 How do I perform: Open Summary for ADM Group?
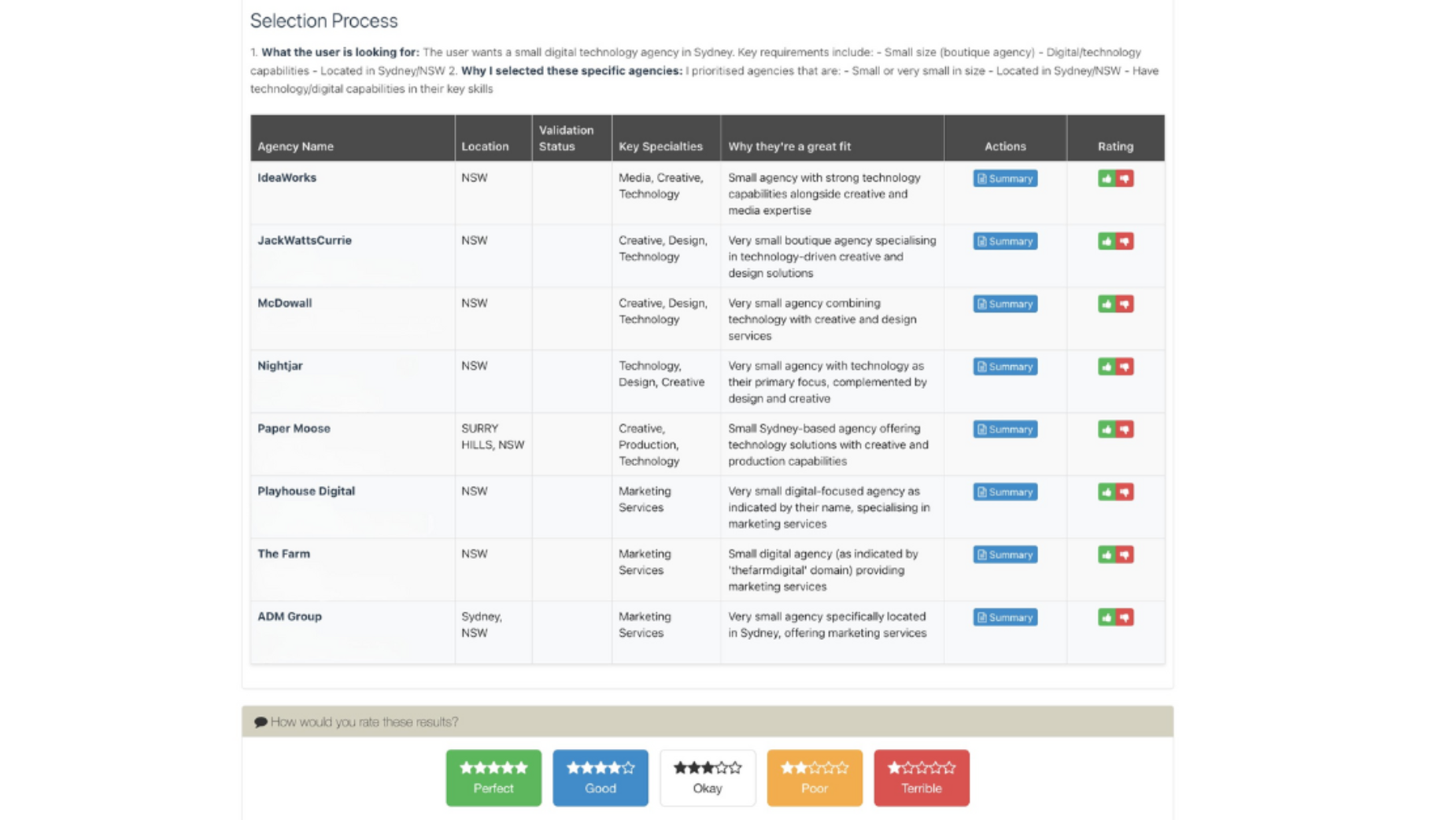1004,618
